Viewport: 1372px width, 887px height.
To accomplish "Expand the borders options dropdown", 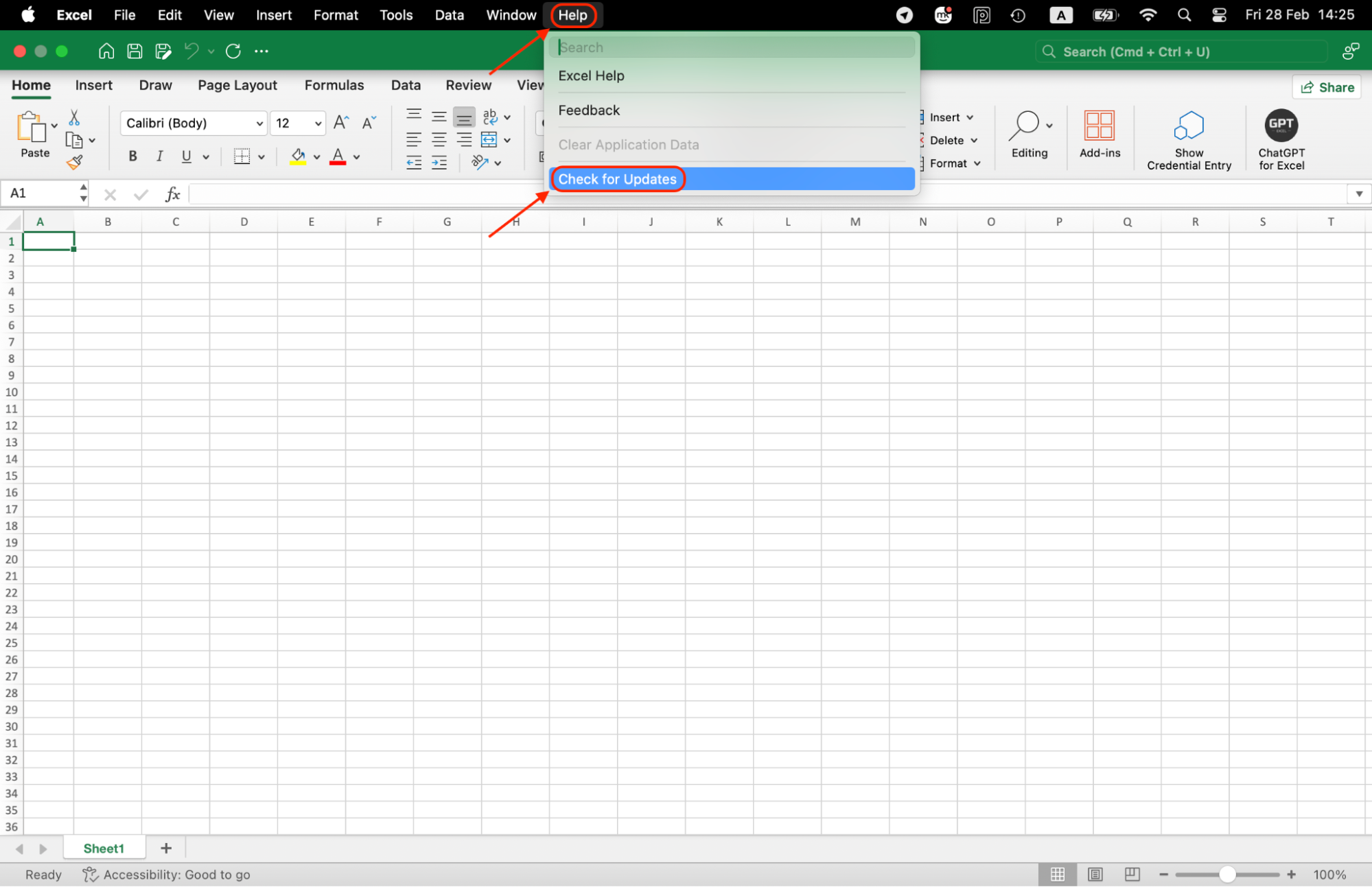I will tap(260, 156).
